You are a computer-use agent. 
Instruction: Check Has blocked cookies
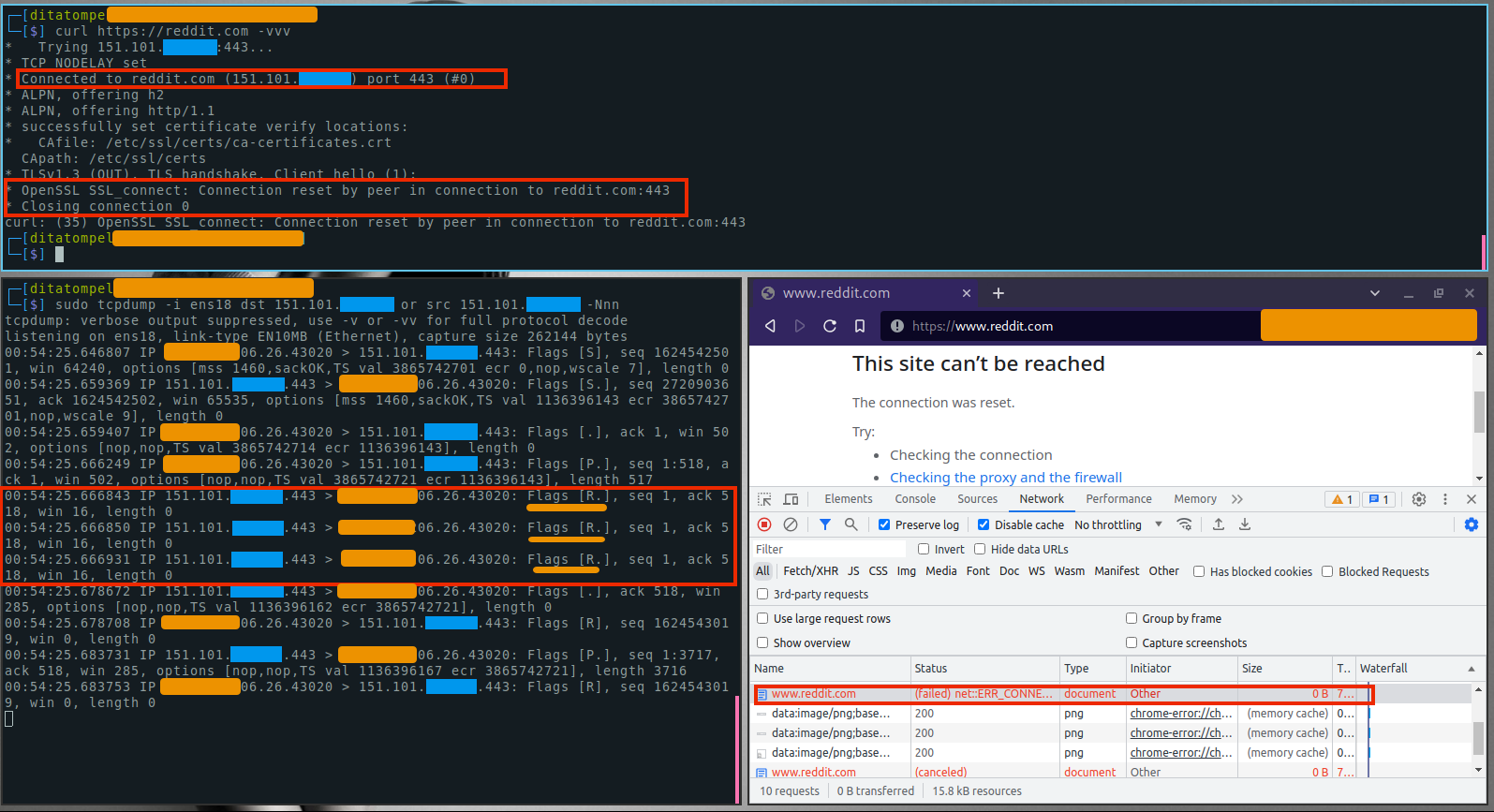[1199, 571]
